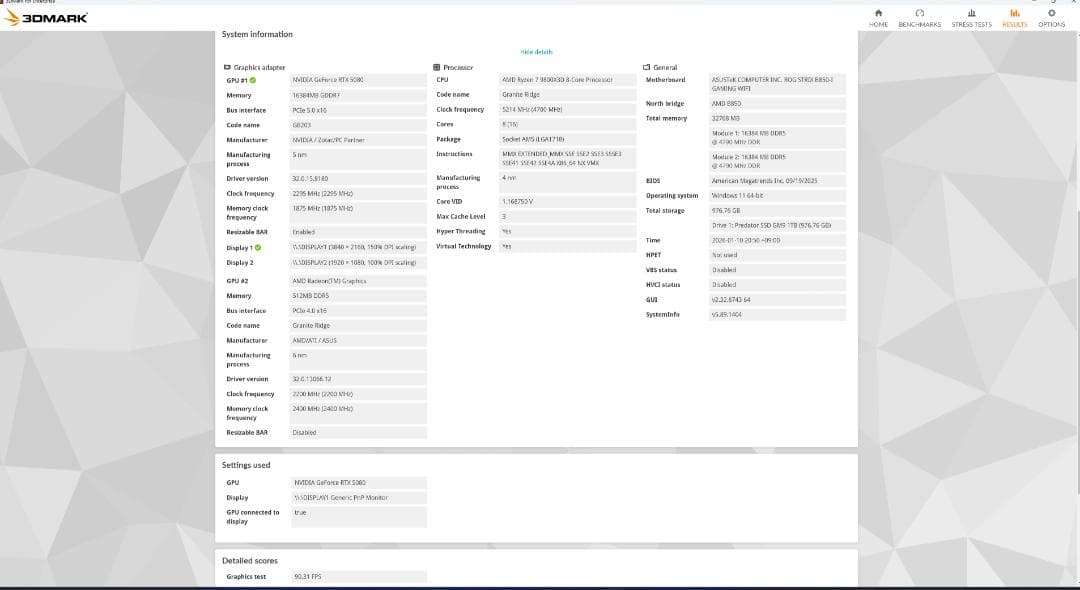1080x590 pixels.
Task: Click the Processor chip icon
Action: 437,67
